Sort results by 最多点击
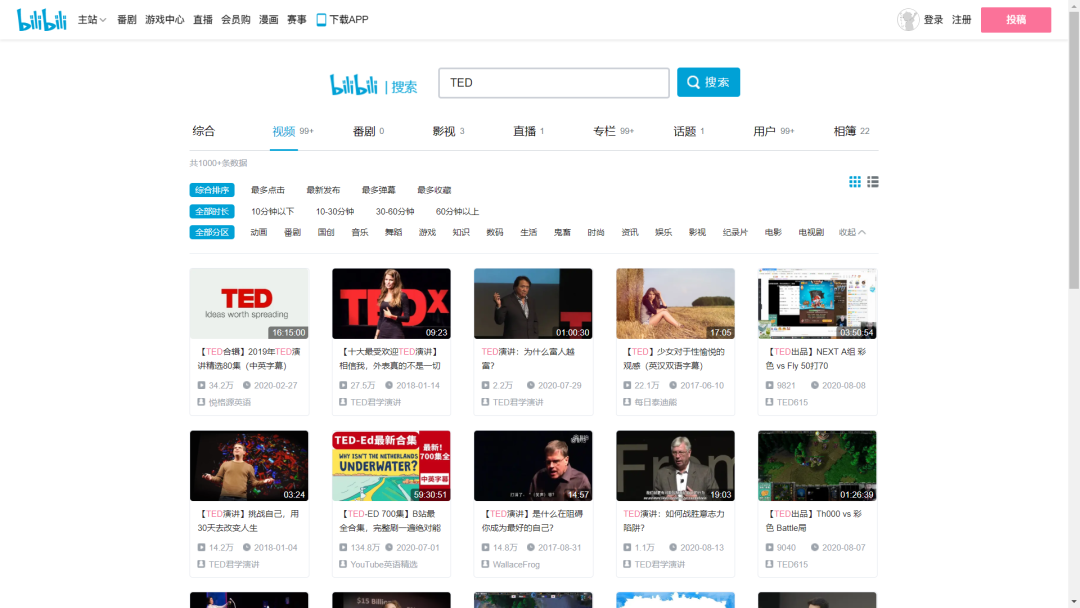This screenshot has width=1080, height=608. [268, 190]
